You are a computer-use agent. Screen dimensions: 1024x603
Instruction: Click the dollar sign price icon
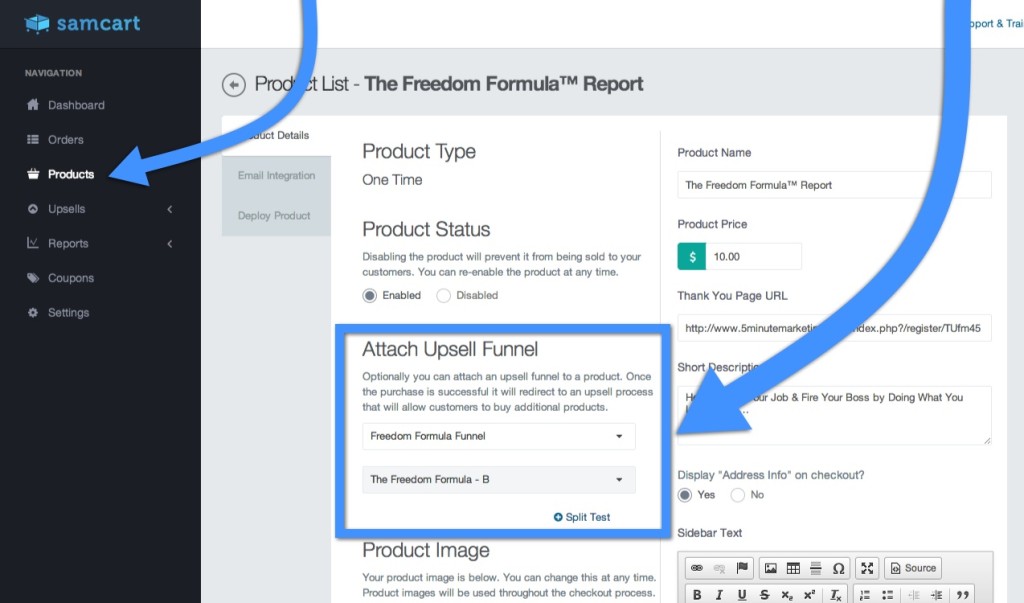click(x=692, y=257)
